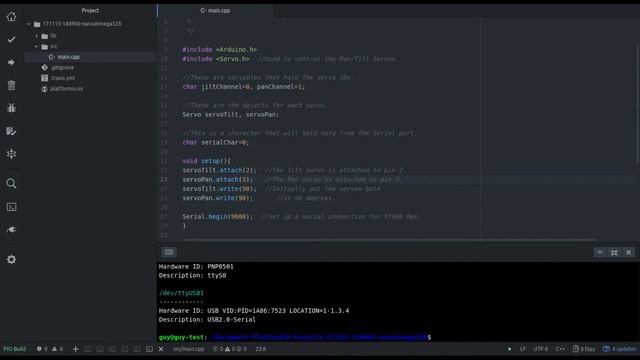Click the linter warnings triangle near file path
Image resolution: width=640 pixels, height=360 pixels.
pyautogui.click(x=227, y=349)
